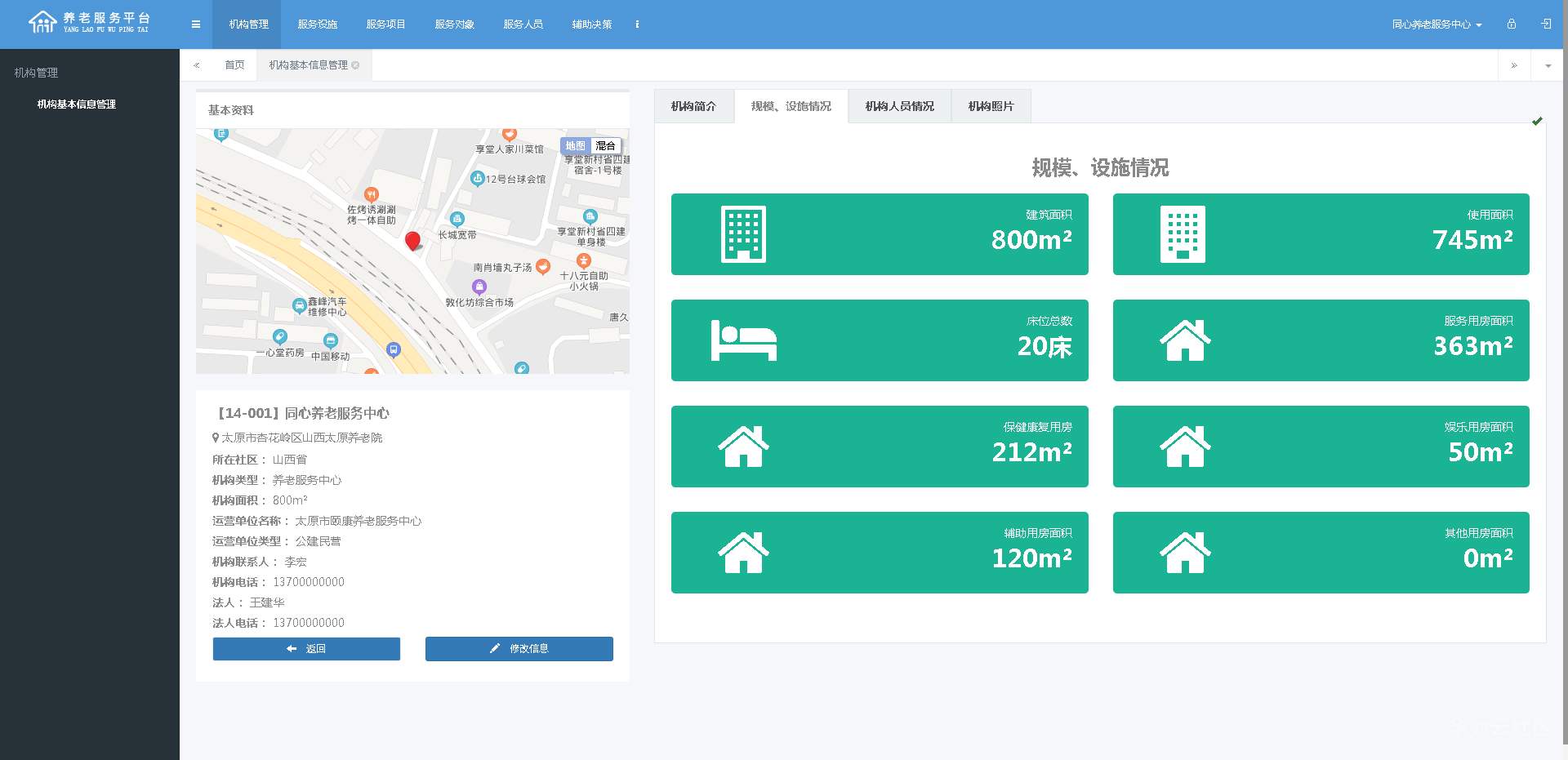
Task: Click the 辅助用房面积 value 120m²
Action: [x=1032, y=558]
